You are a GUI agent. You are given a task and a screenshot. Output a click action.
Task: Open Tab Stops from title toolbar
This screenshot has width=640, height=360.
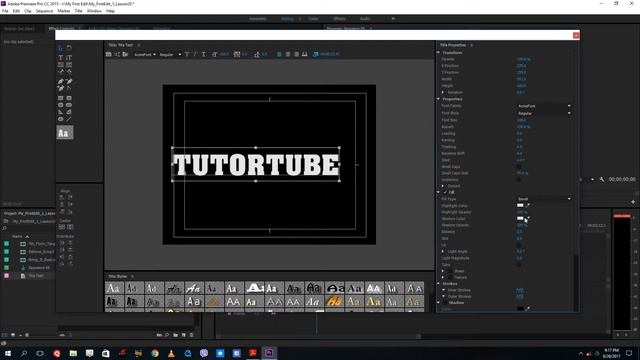304,54
